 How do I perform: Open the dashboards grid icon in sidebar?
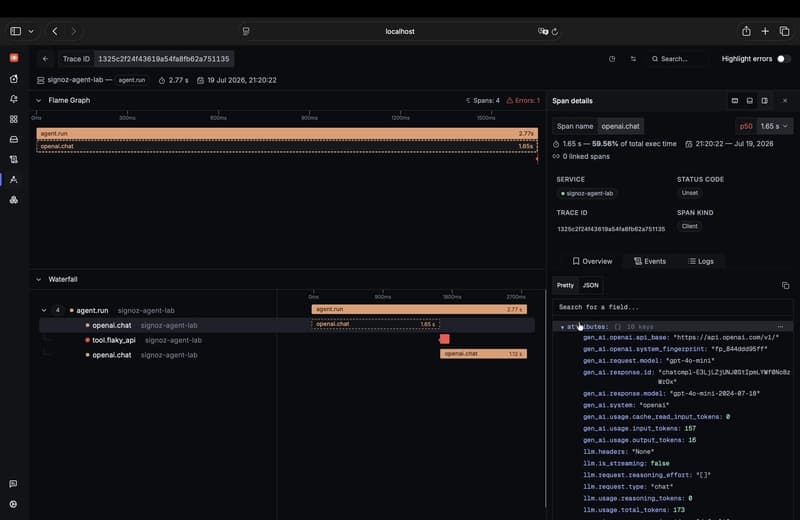14,119
